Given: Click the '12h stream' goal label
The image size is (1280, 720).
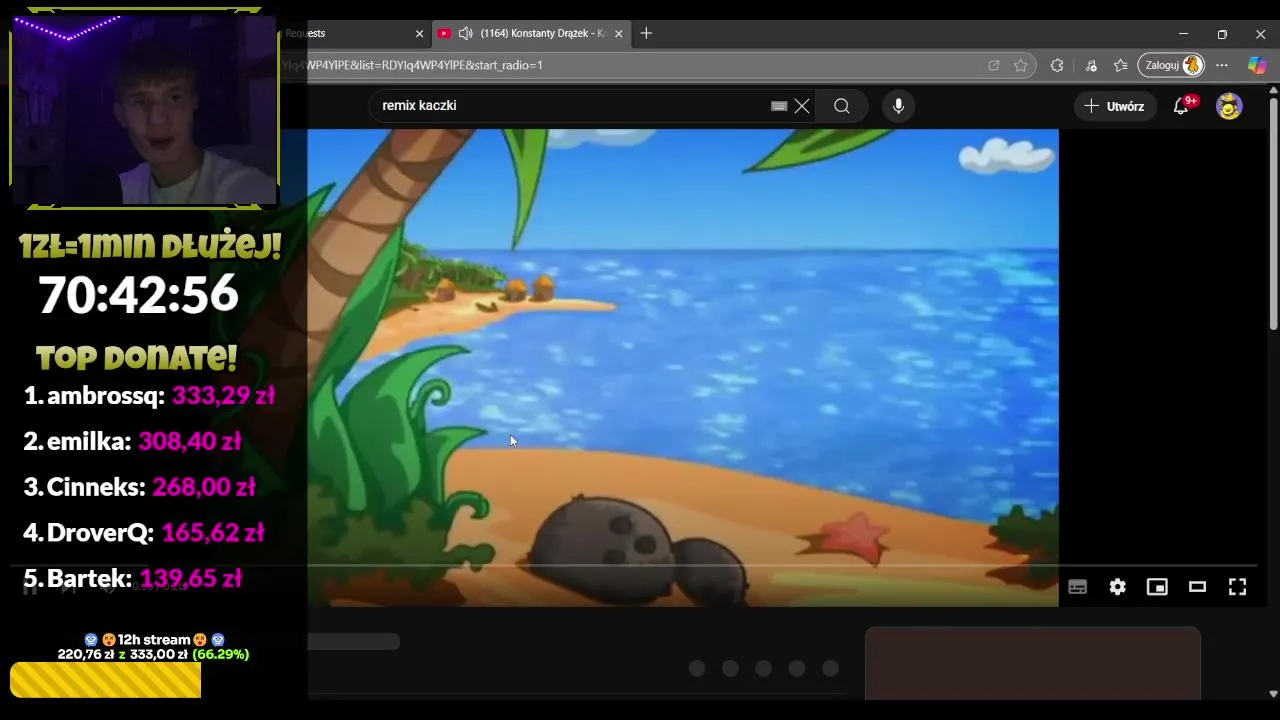Looking at the screenshot, I should tap(154, 640).
